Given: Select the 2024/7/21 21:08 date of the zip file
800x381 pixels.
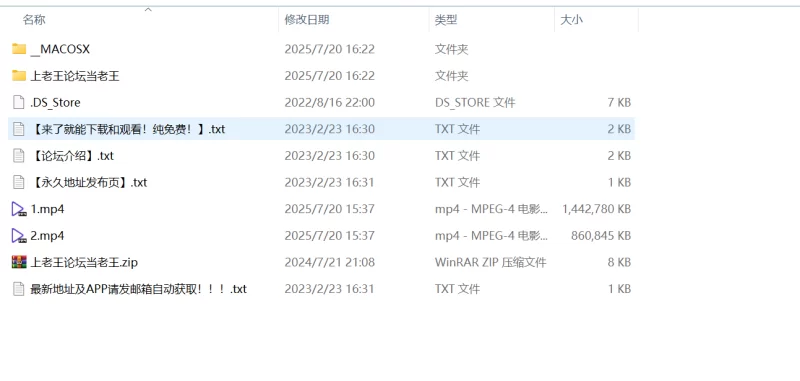Looking at the screenshot, I should (x=330, y=262).
